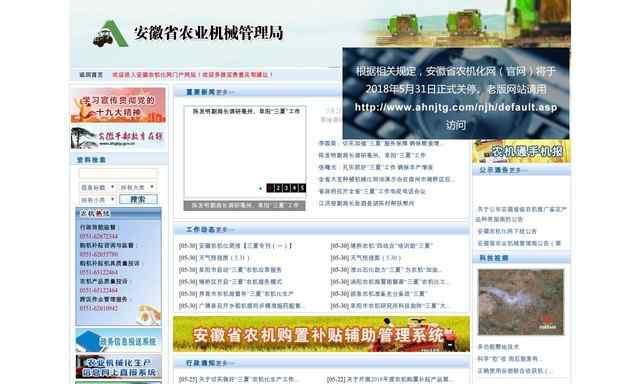The width and height of the screenshot is (640, 384).
Task: Click the 农机产品质量投诉 hotline label
Action: (104, 282)
